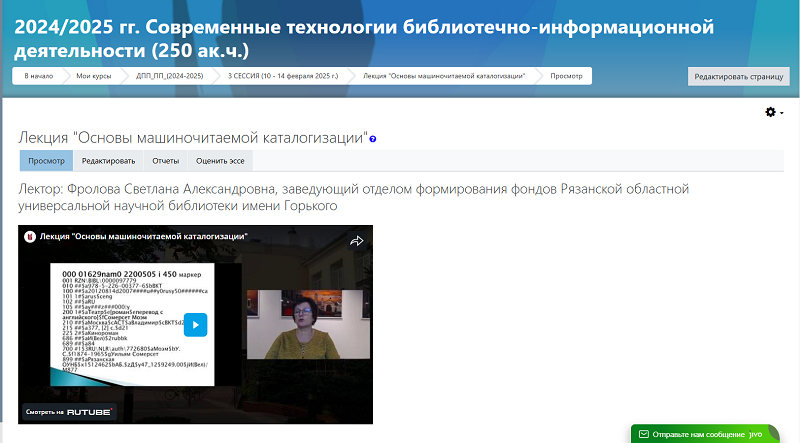The width and height of the screenshot is (800, 443).
Task: Click the lecture name breadcrumb
Action: (x=445, y=76)
